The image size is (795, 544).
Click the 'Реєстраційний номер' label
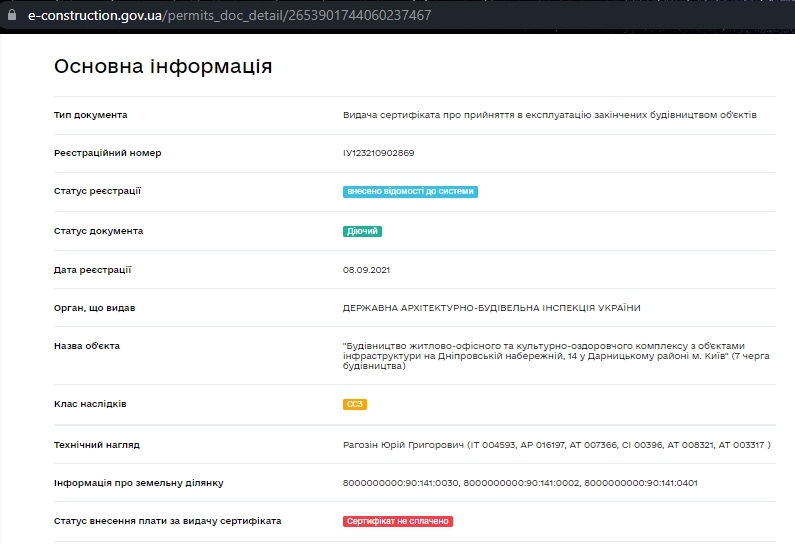pos(107,153)
